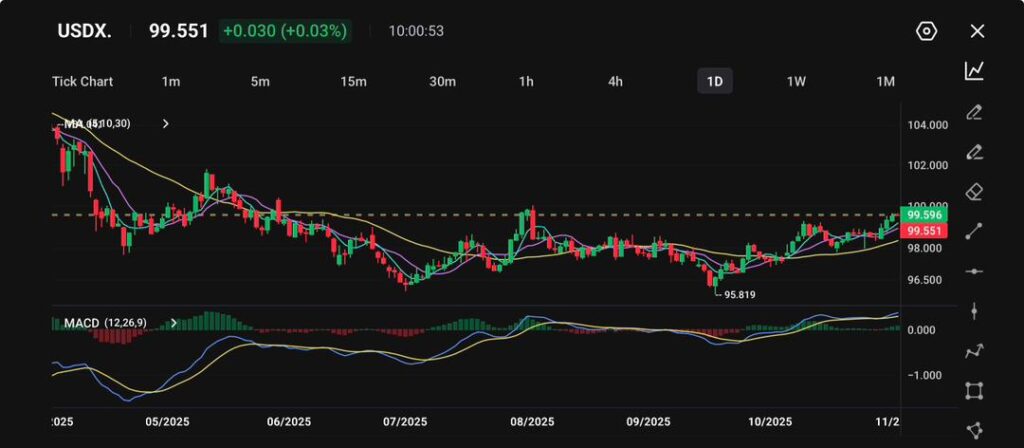Switch to the 1W weekly timeframe

coord(796,81)
